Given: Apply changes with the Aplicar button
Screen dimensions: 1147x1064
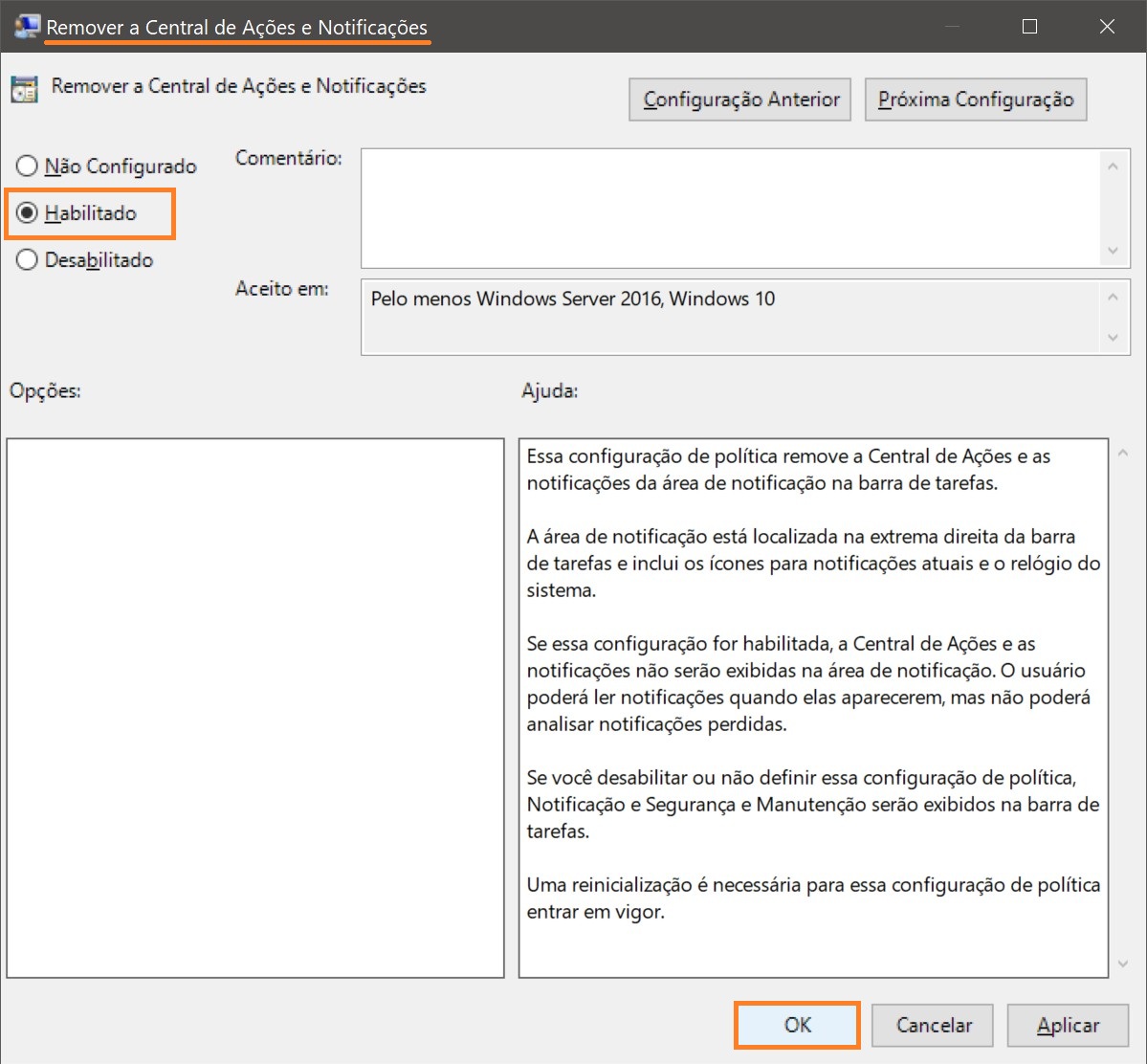Looking at the screenshot, I should (x=1068, y=1025).
